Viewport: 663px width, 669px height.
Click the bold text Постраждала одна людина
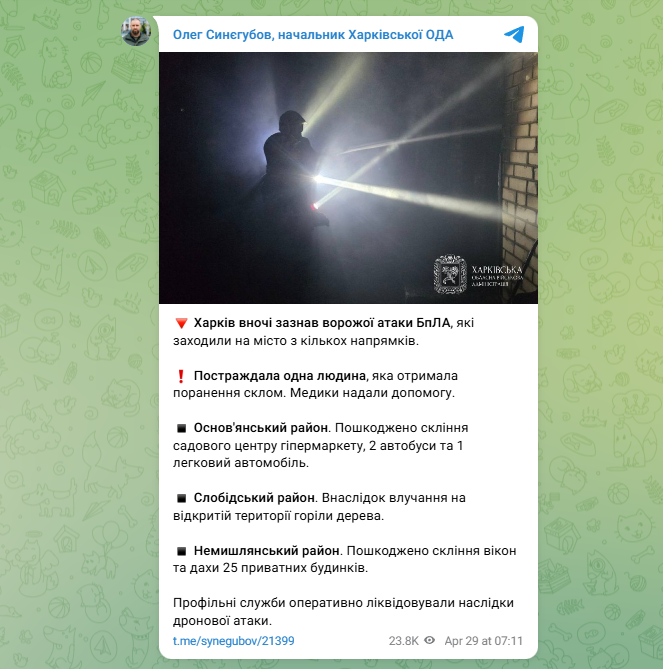pos(280,375)
